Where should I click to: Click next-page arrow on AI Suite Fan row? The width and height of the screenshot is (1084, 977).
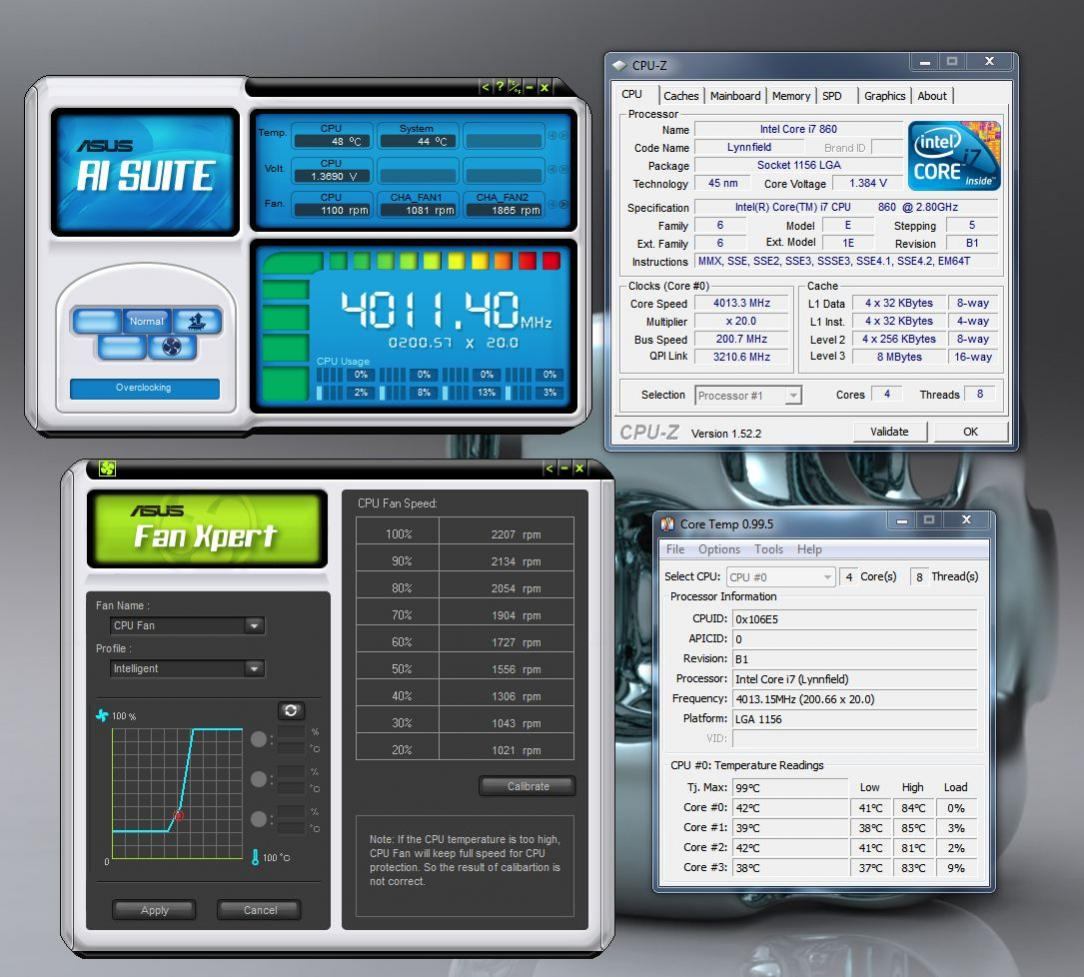point(563,204)
